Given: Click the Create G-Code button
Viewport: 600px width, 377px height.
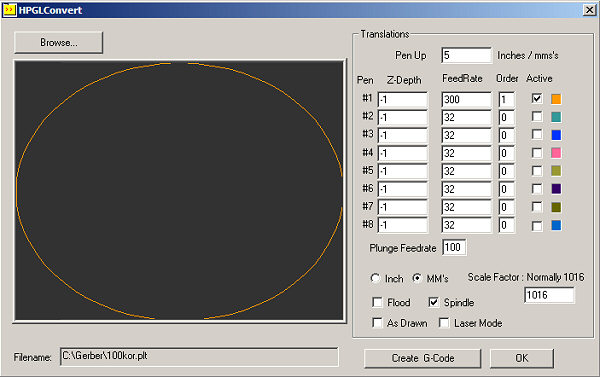Looking at the screenshot, I should [x=422, y=358].
